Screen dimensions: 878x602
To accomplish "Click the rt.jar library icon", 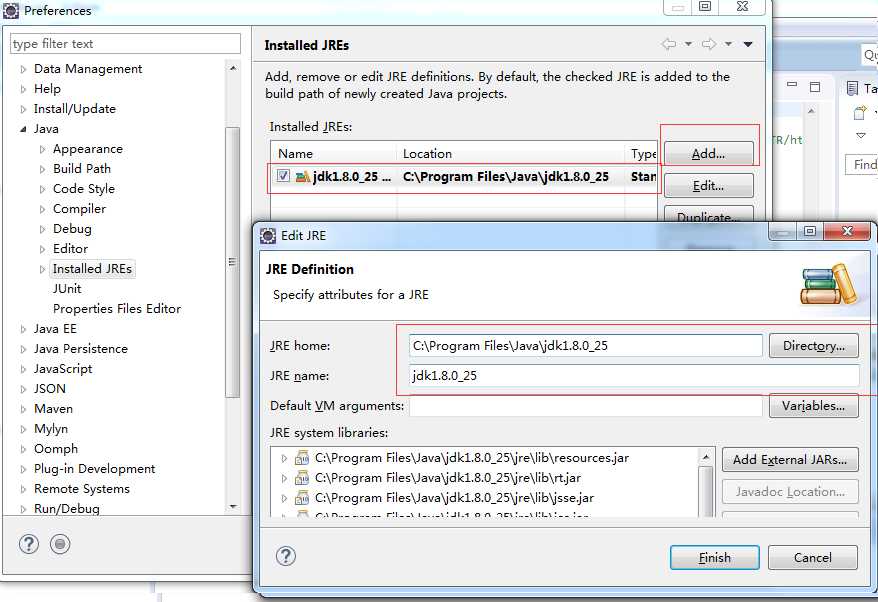I will point(302,478).
